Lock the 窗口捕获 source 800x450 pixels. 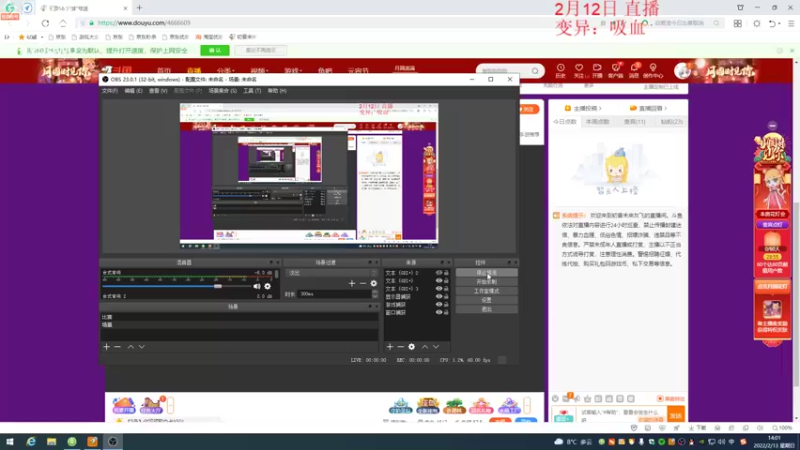(x=446, y=312)
